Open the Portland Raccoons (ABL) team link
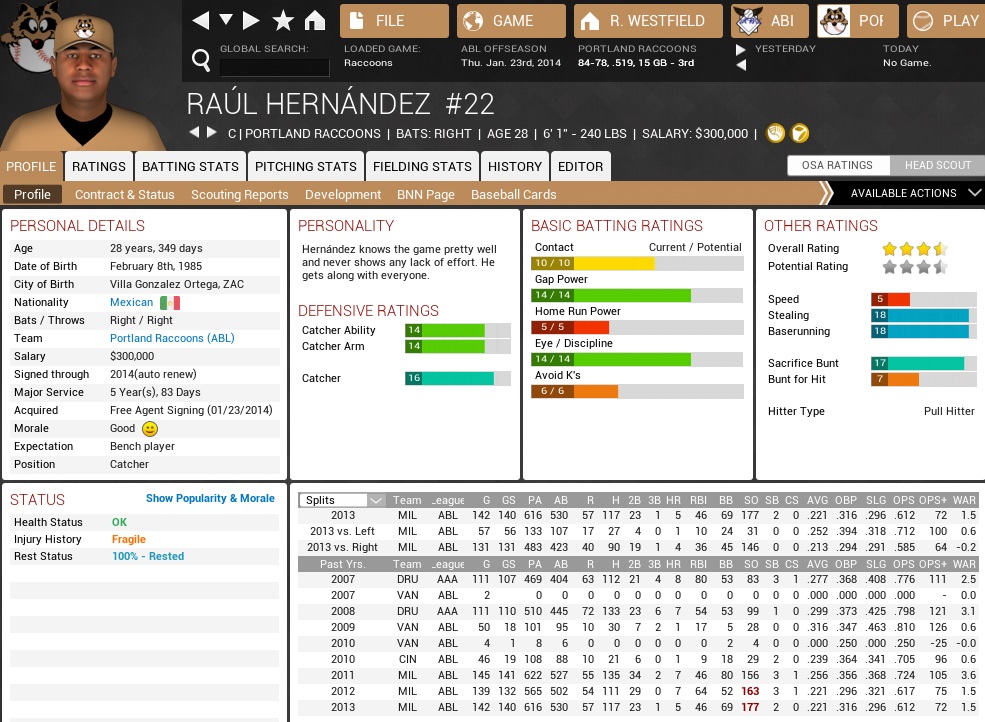This screenshot has height=722, width=985. tap(172, 339)
